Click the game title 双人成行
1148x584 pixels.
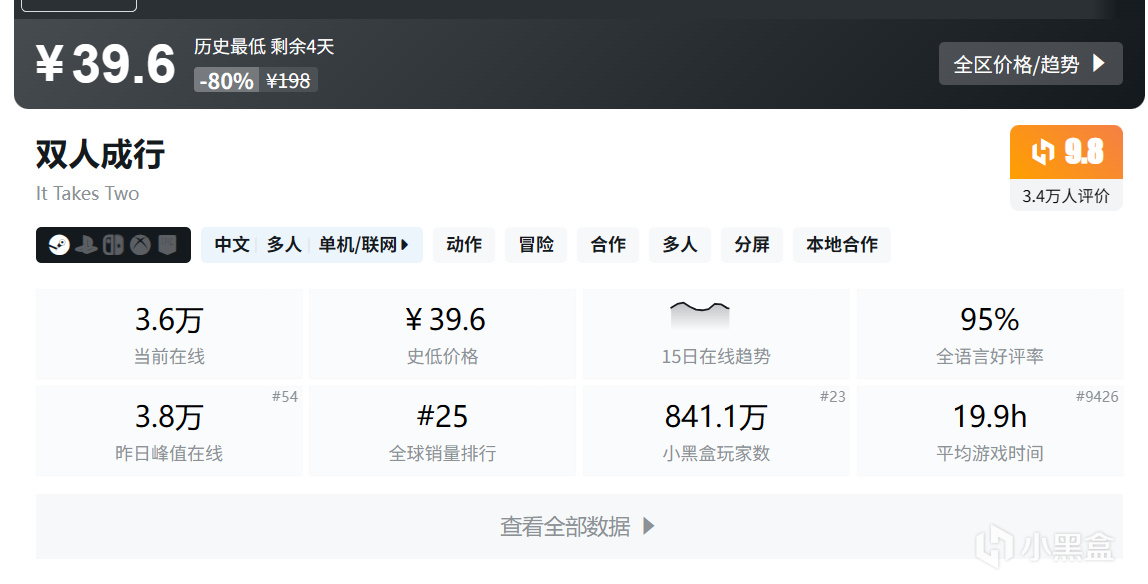pyautogui.click(x=100, y=154)
